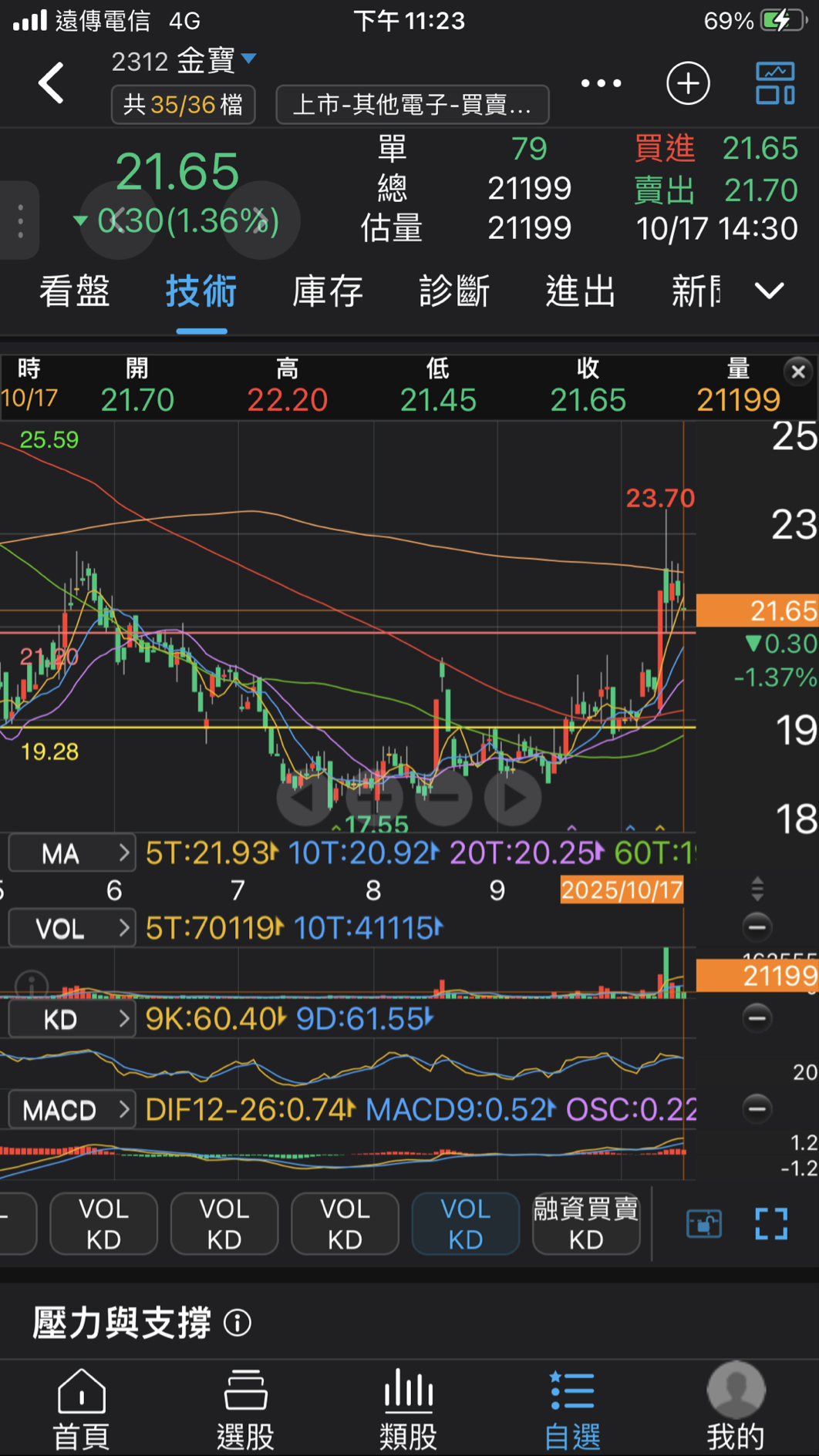Open the 診斷 tab
The image size is (819, 1456).
pos(454,292)
